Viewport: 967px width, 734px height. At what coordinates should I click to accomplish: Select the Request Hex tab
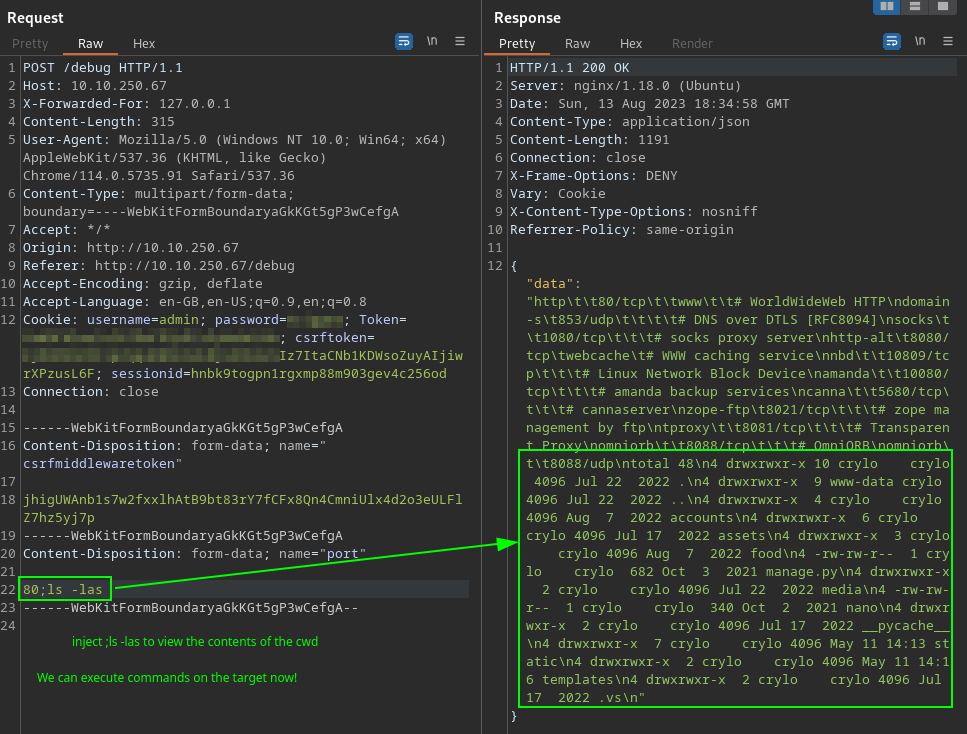(x=144, y=44)
